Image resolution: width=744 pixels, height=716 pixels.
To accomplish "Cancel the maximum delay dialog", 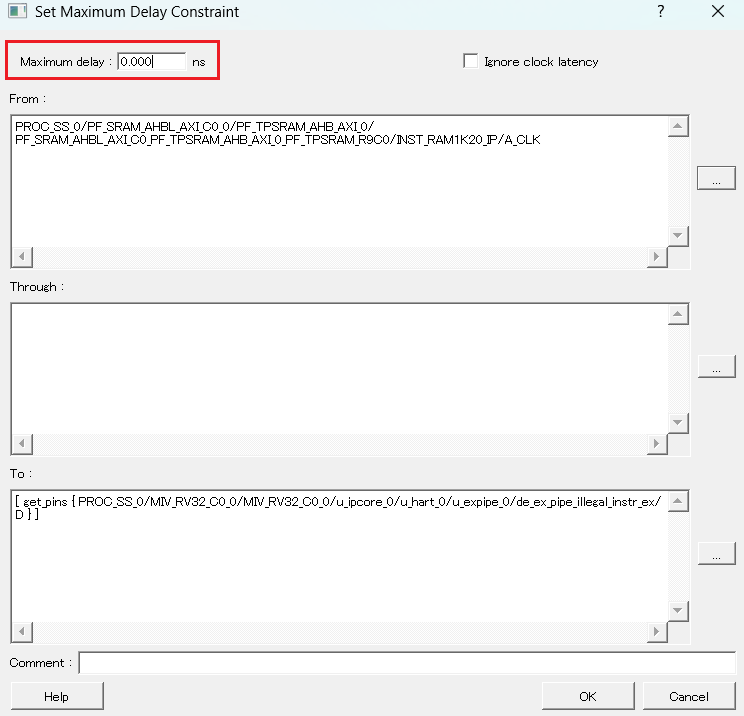I will click(x=689, y=696).
